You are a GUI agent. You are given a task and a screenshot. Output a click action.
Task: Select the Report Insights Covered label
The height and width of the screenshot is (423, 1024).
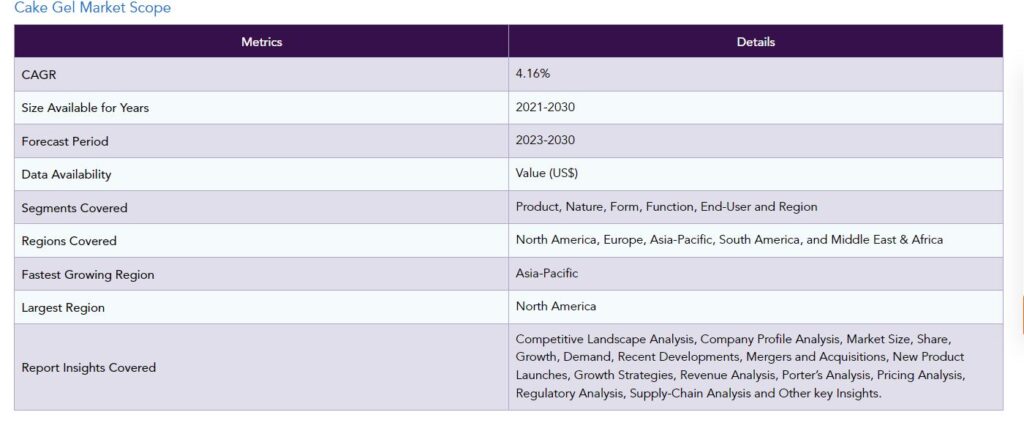pos(88,368)
